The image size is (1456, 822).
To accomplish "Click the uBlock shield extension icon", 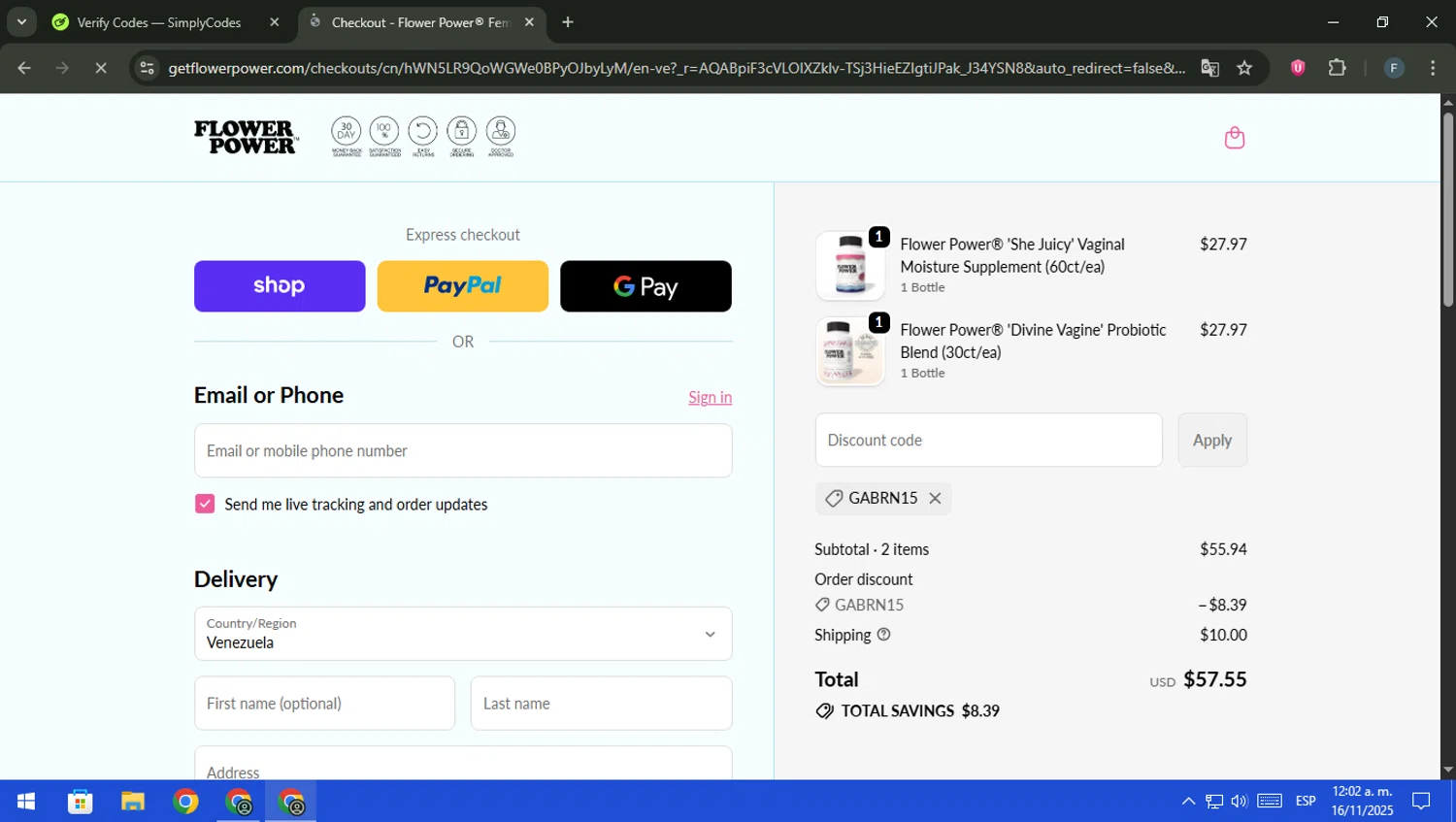I will [x=1298, y=68].
